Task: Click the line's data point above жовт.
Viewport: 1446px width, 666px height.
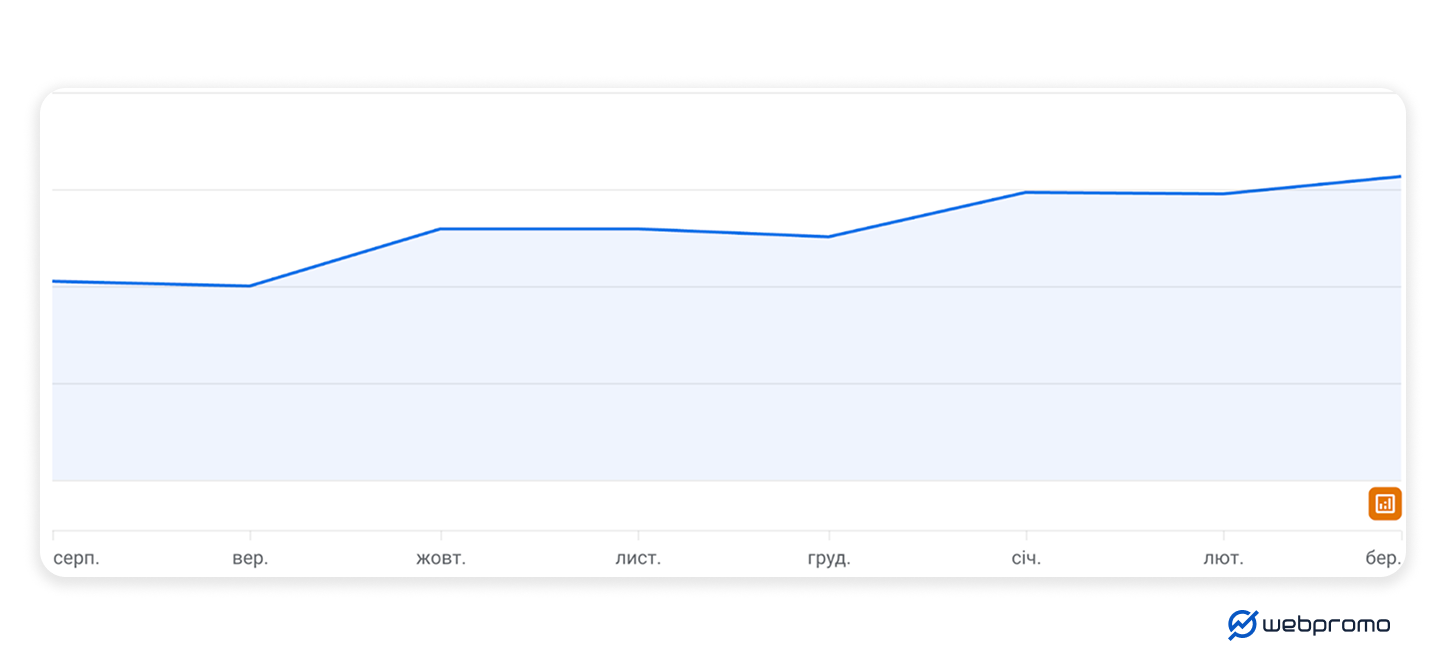Action: click(x=441, y=229)
